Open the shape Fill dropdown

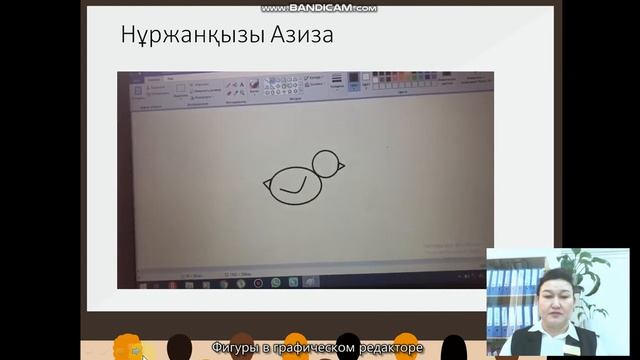315,84
